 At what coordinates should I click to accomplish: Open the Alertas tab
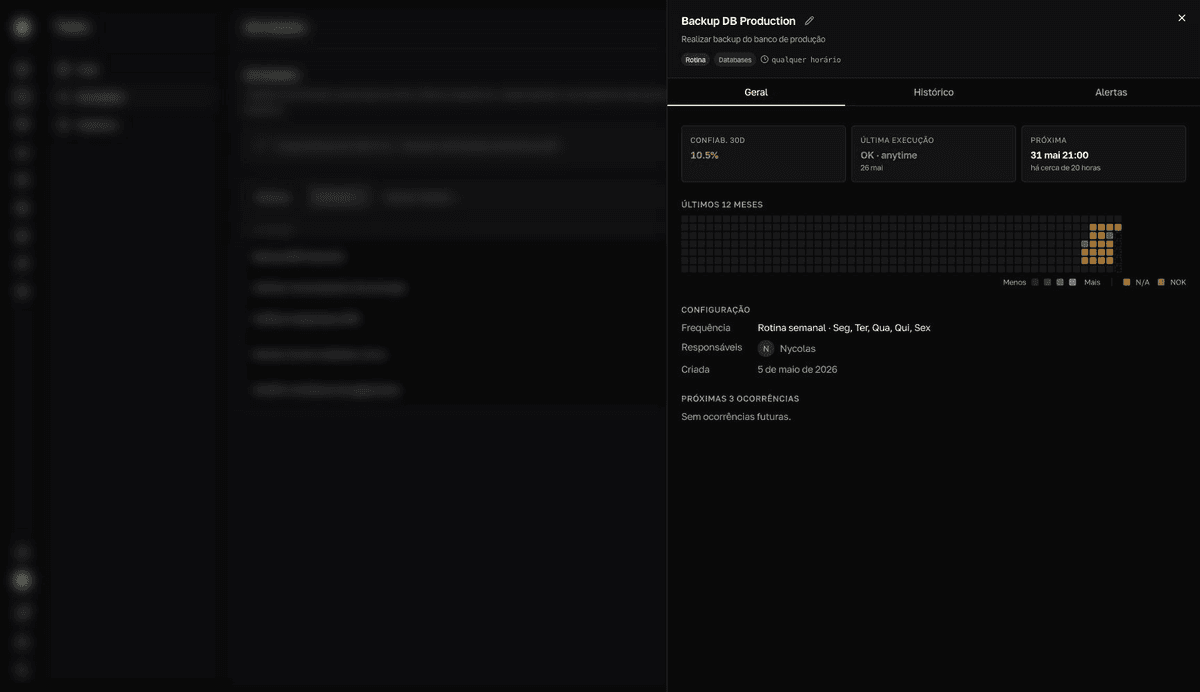[1111, 92]
